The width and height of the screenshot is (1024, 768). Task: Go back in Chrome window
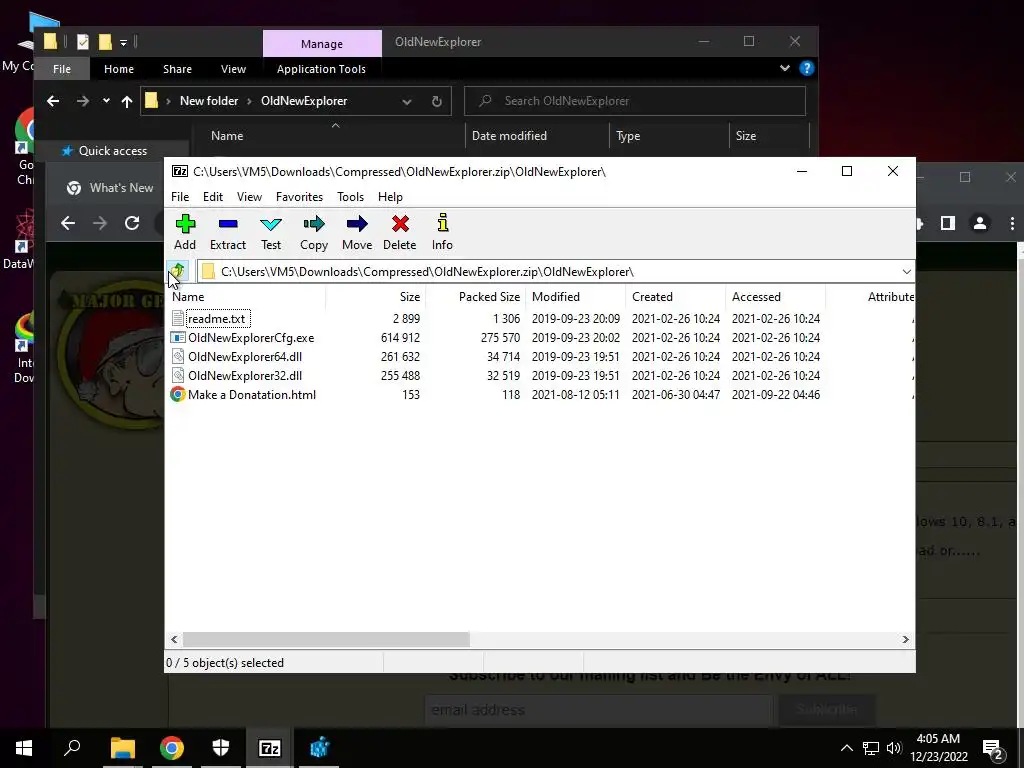68,223
